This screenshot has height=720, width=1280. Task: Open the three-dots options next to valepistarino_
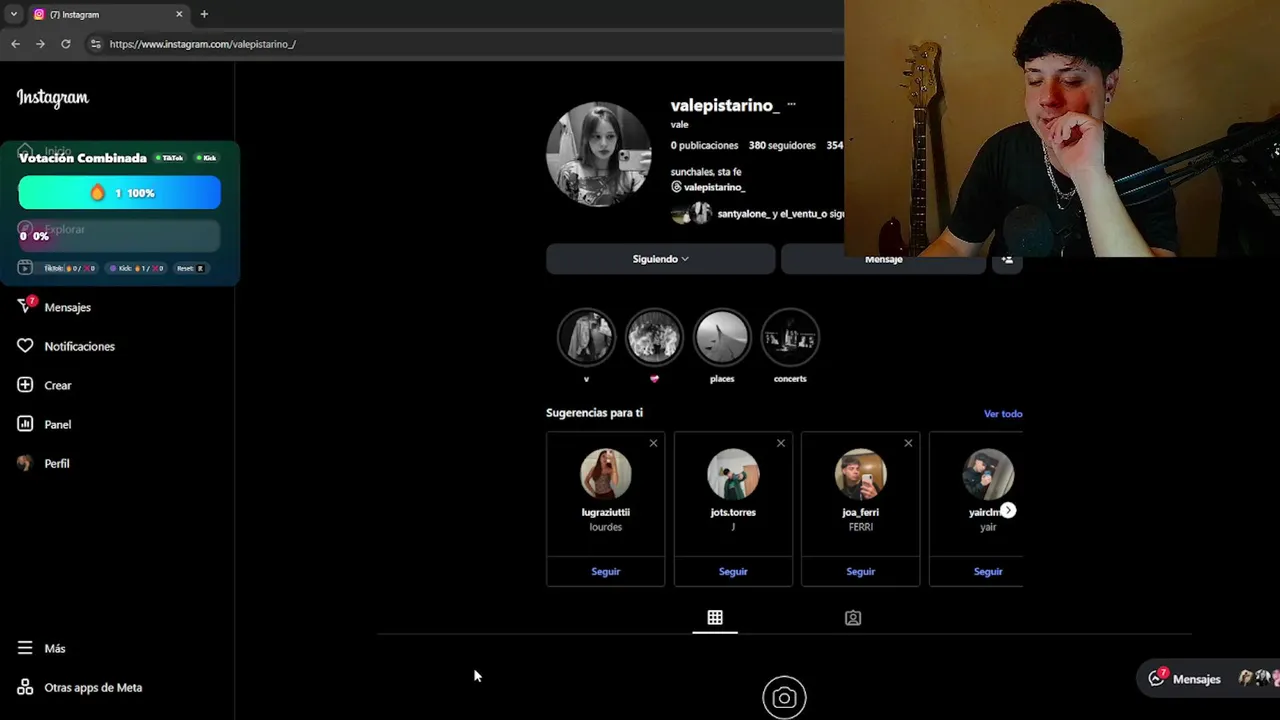point(791,104)
